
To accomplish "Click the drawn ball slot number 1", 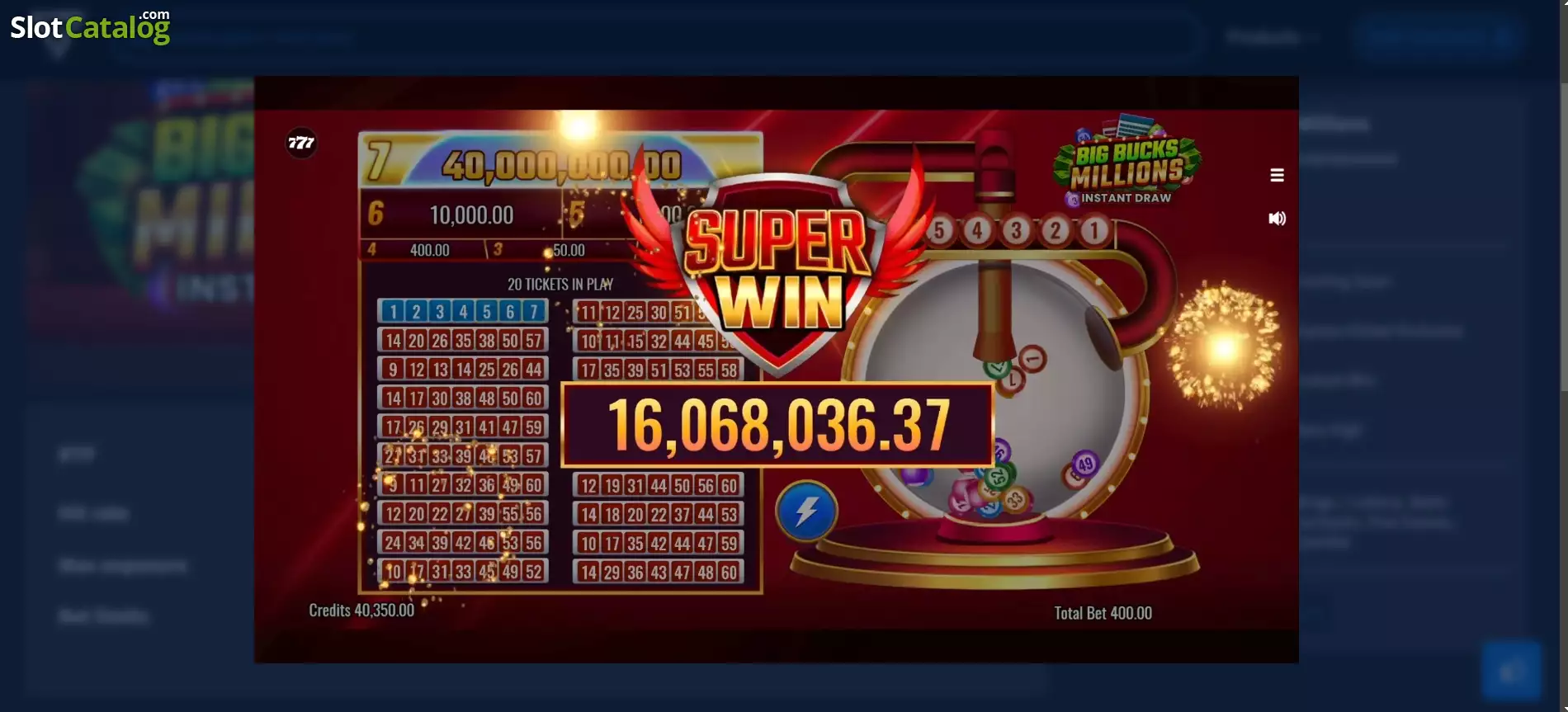I will 1094,230.
